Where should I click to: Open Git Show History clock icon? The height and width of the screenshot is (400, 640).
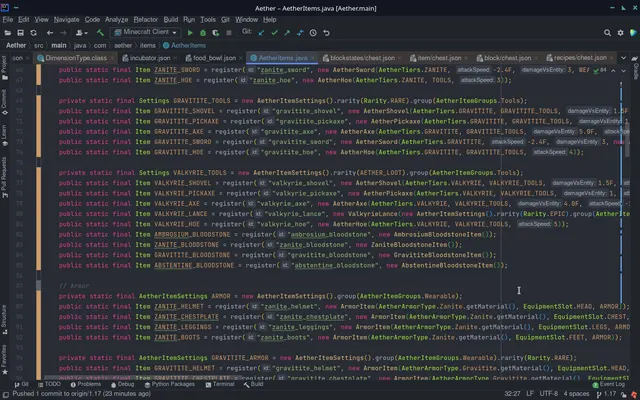pyautogui.click(x=313, y=33)
